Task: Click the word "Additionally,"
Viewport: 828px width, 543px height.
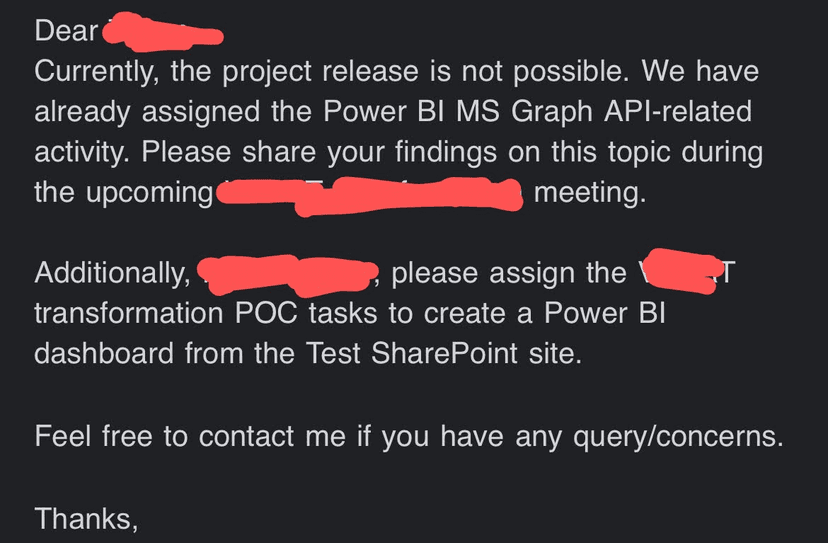Action: tap(112, 272)
